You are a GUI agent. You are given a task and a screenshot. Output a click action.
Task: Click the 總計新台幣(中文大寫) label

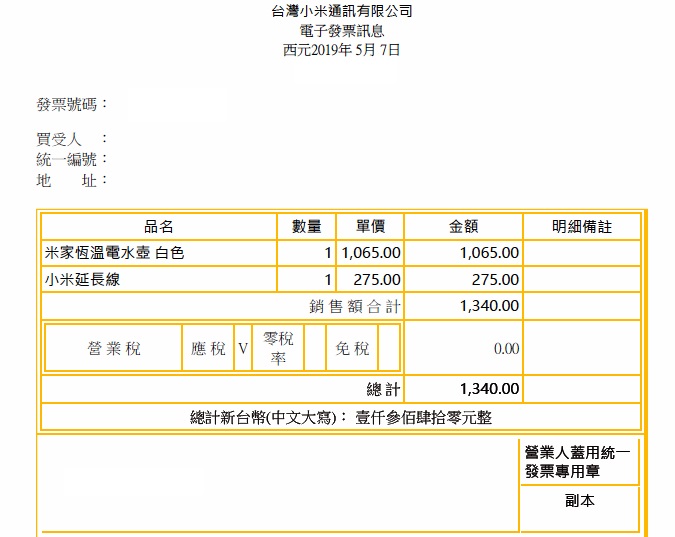[269, 417]
